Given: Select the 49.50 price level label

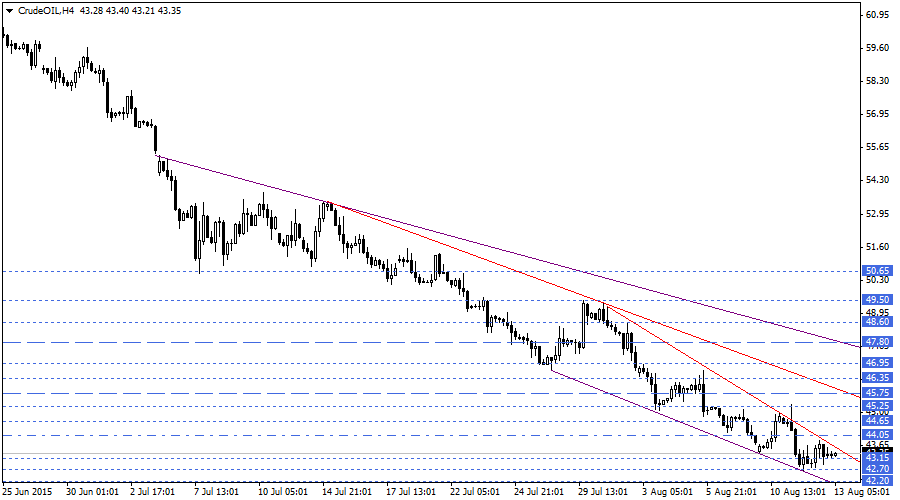Looking at the screenshot, I should point(878,300).
